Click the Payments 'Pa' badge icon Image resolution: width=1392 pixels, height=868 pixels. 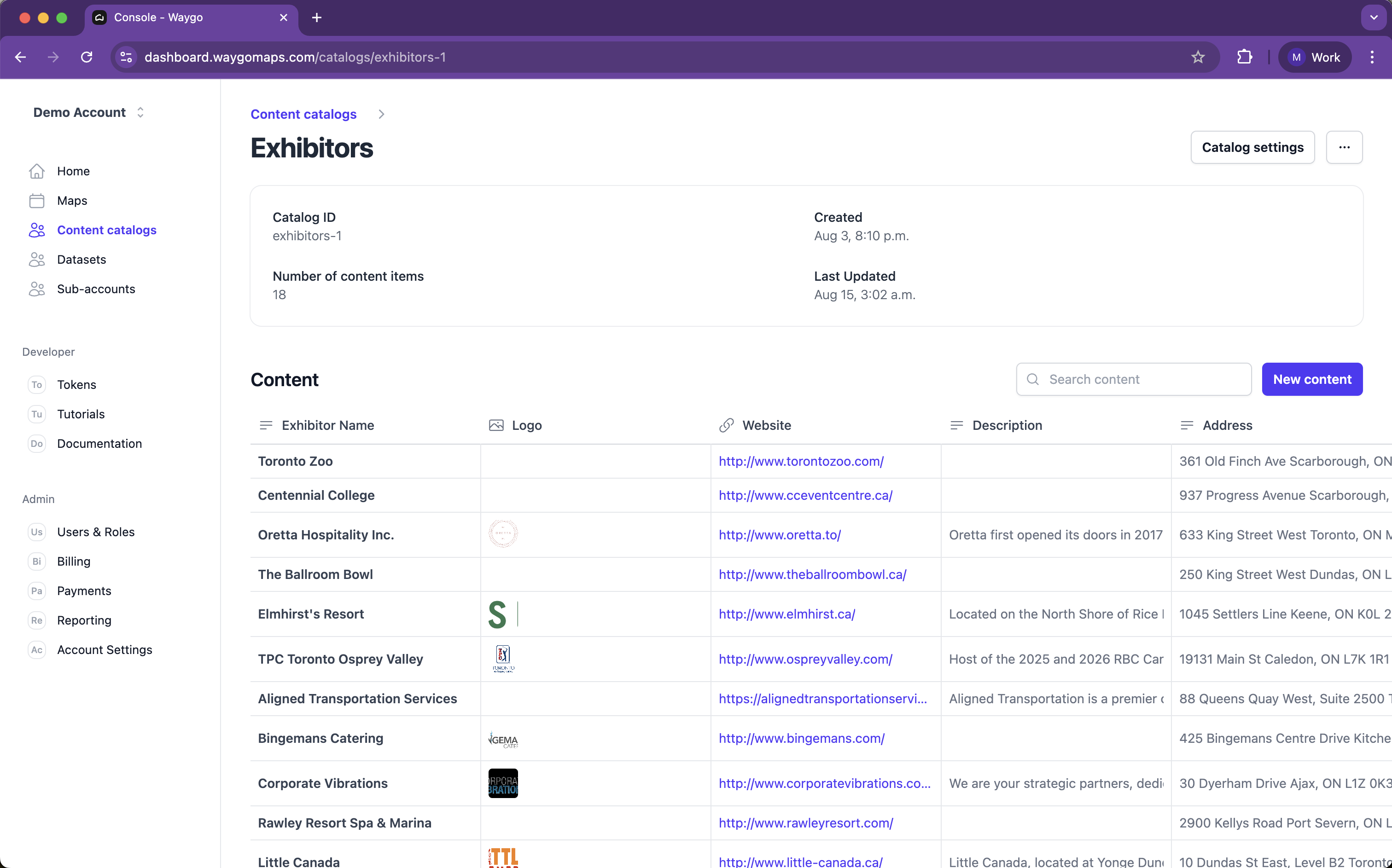pyautogui.click(x=37, y=591)
